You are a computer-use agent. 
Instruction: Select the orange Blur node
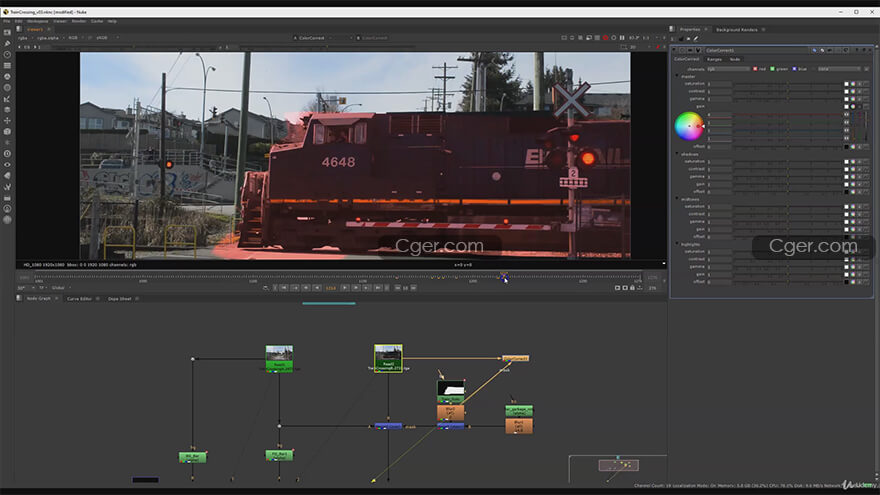point(451,412)
